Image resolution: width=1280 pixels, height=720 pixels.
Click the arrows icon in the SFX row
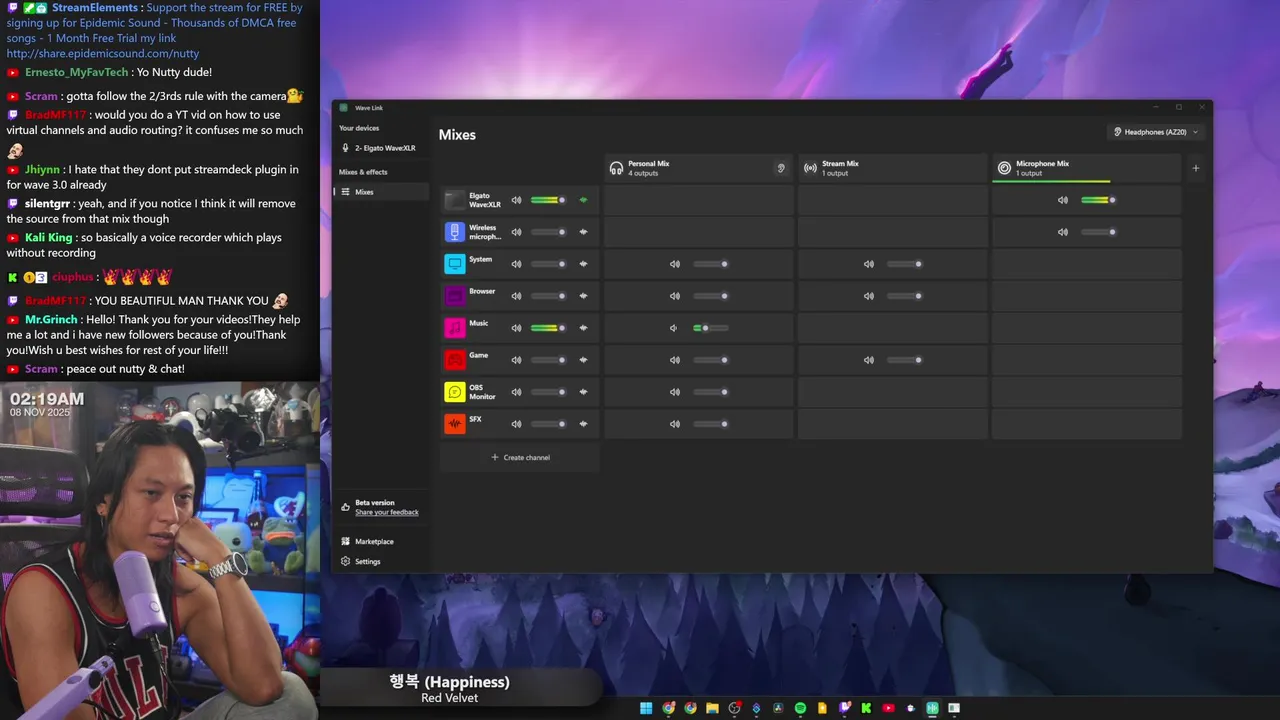point(583,424)
